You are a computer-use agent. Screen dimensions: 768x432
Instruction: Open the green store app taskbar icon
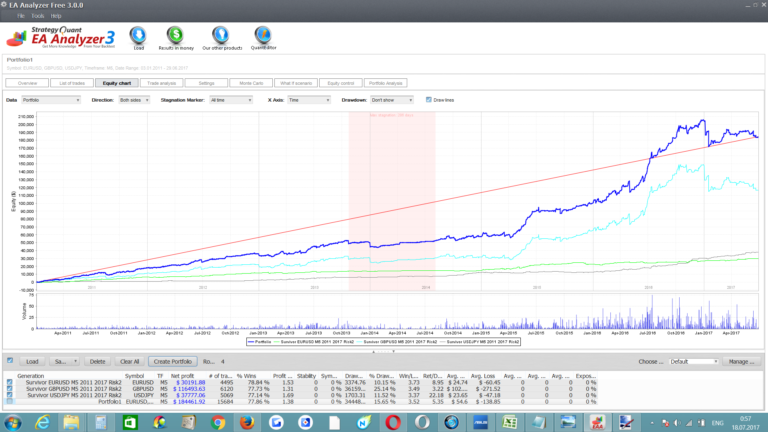[x=130, y=422]
